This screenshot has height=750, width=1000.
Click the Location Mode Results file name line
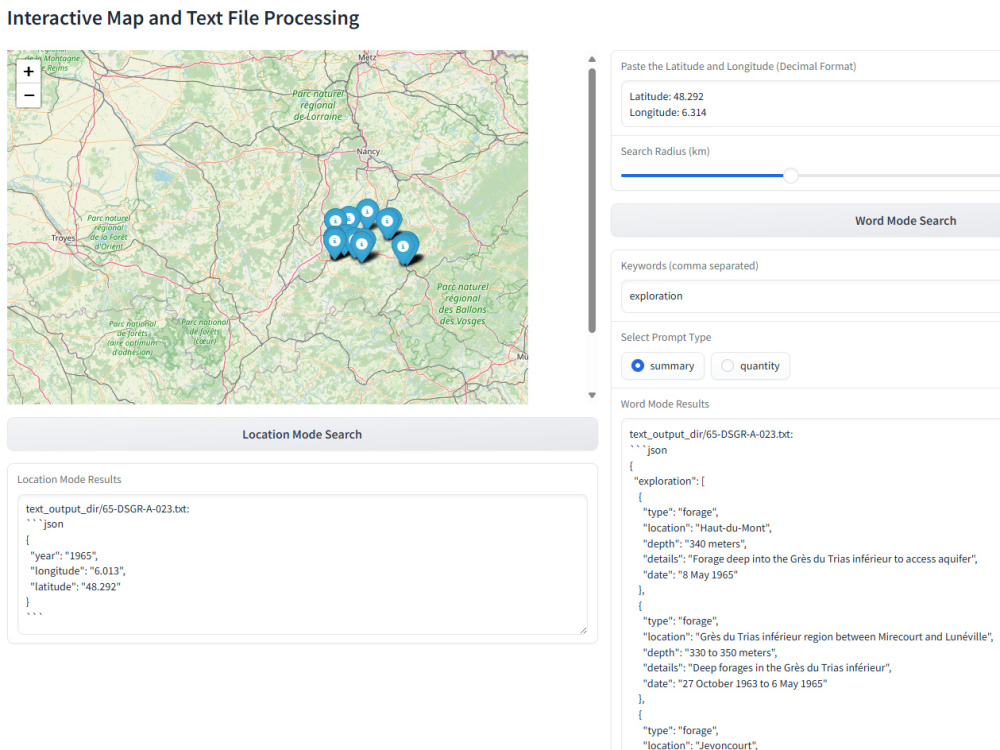[108, 509]
